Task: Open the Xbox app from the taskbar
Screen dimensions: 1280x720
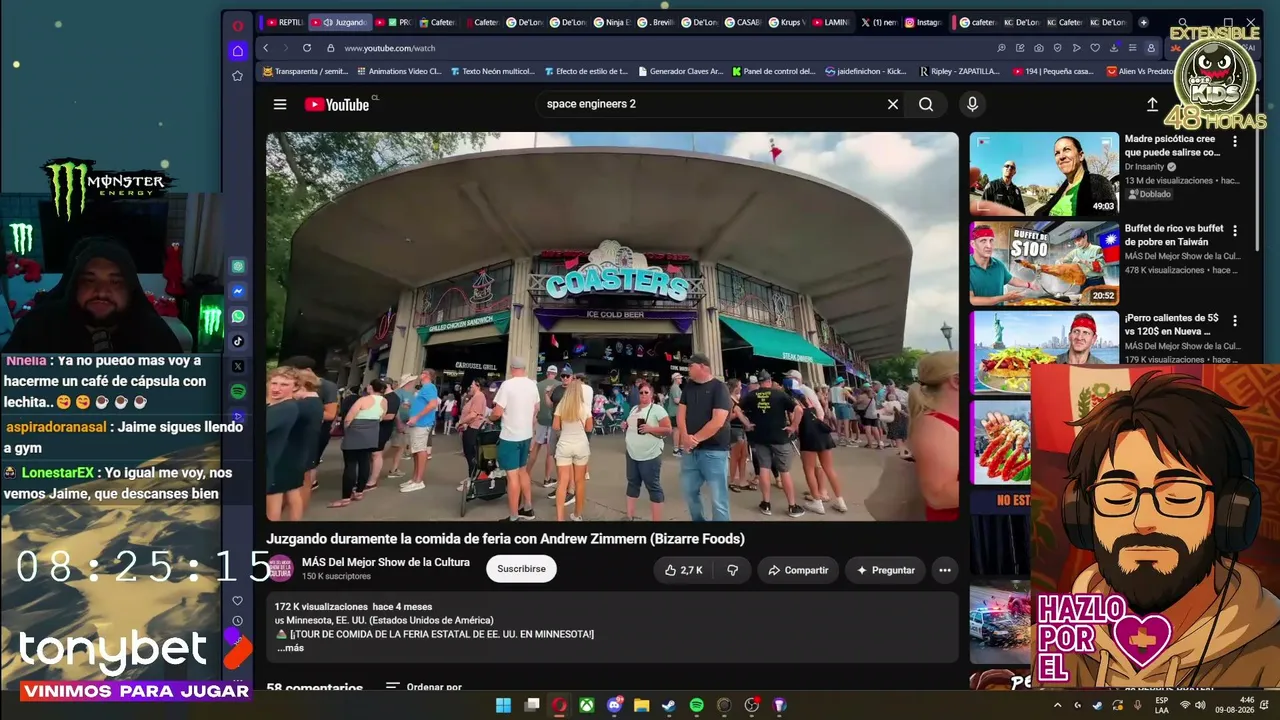Action: [587, 705]
